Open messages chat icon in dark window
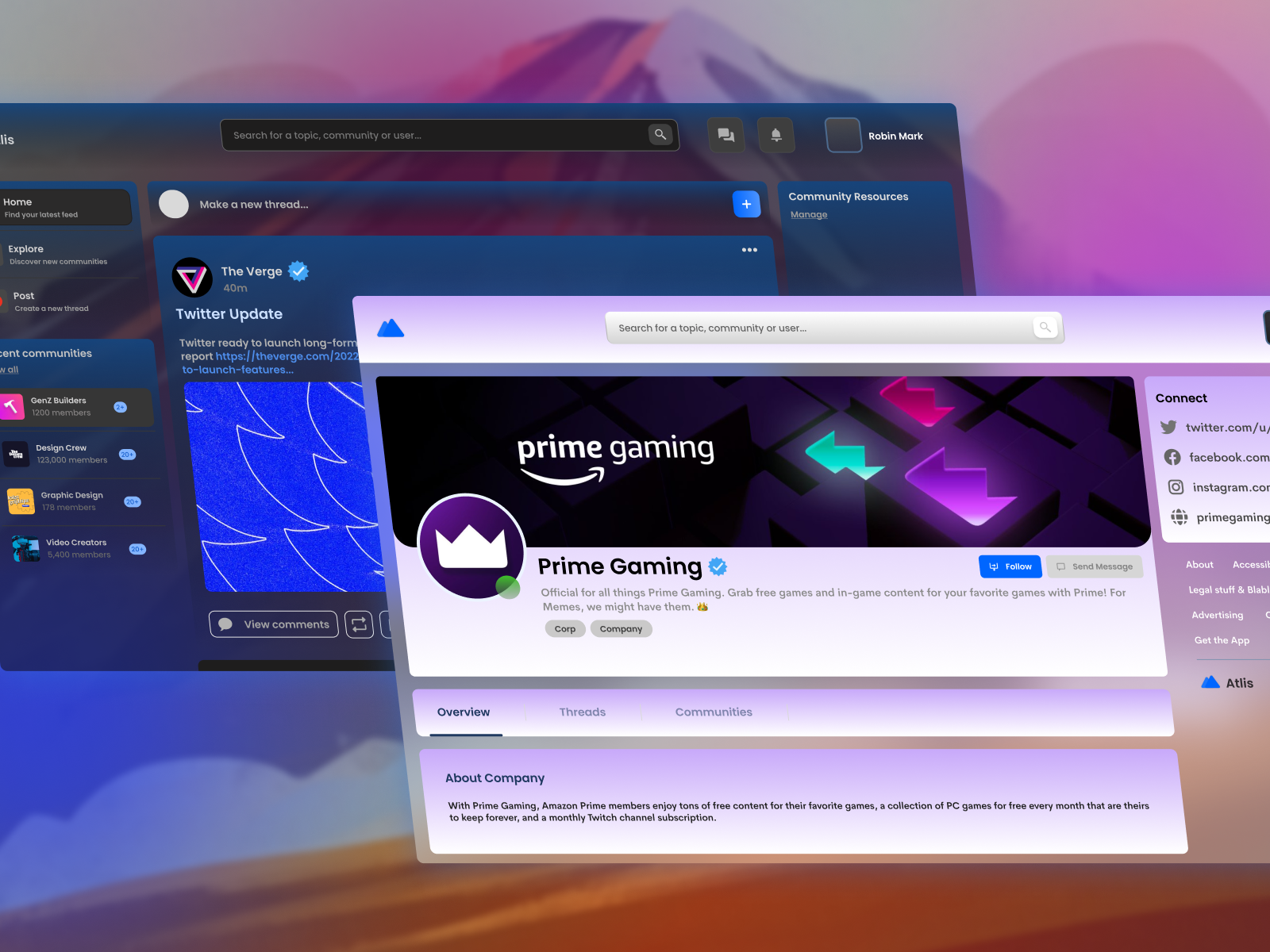This screenshot has height=952, width=1270. click(726, 135)
